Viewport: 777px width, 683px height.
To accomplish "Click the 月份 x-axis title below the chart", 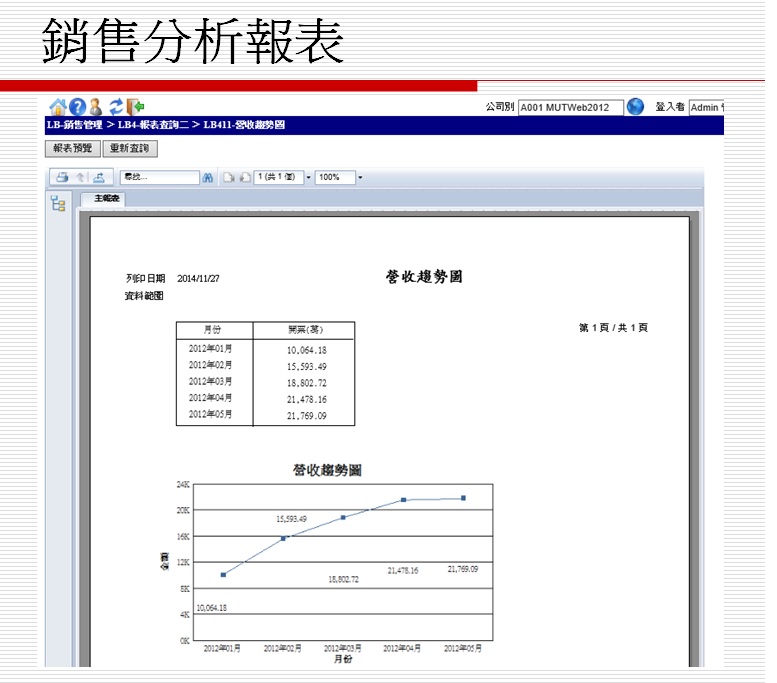I will tap(343, 659).
